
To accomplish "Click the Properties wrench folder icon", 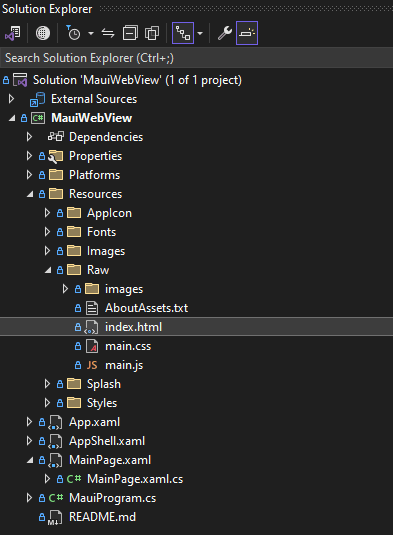I will [56, 156].
